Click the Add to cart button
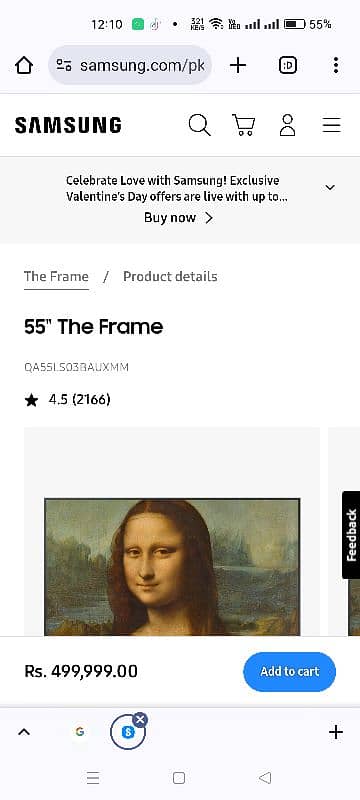This screenshot has width=360, height=800. (x=289, y=671)
